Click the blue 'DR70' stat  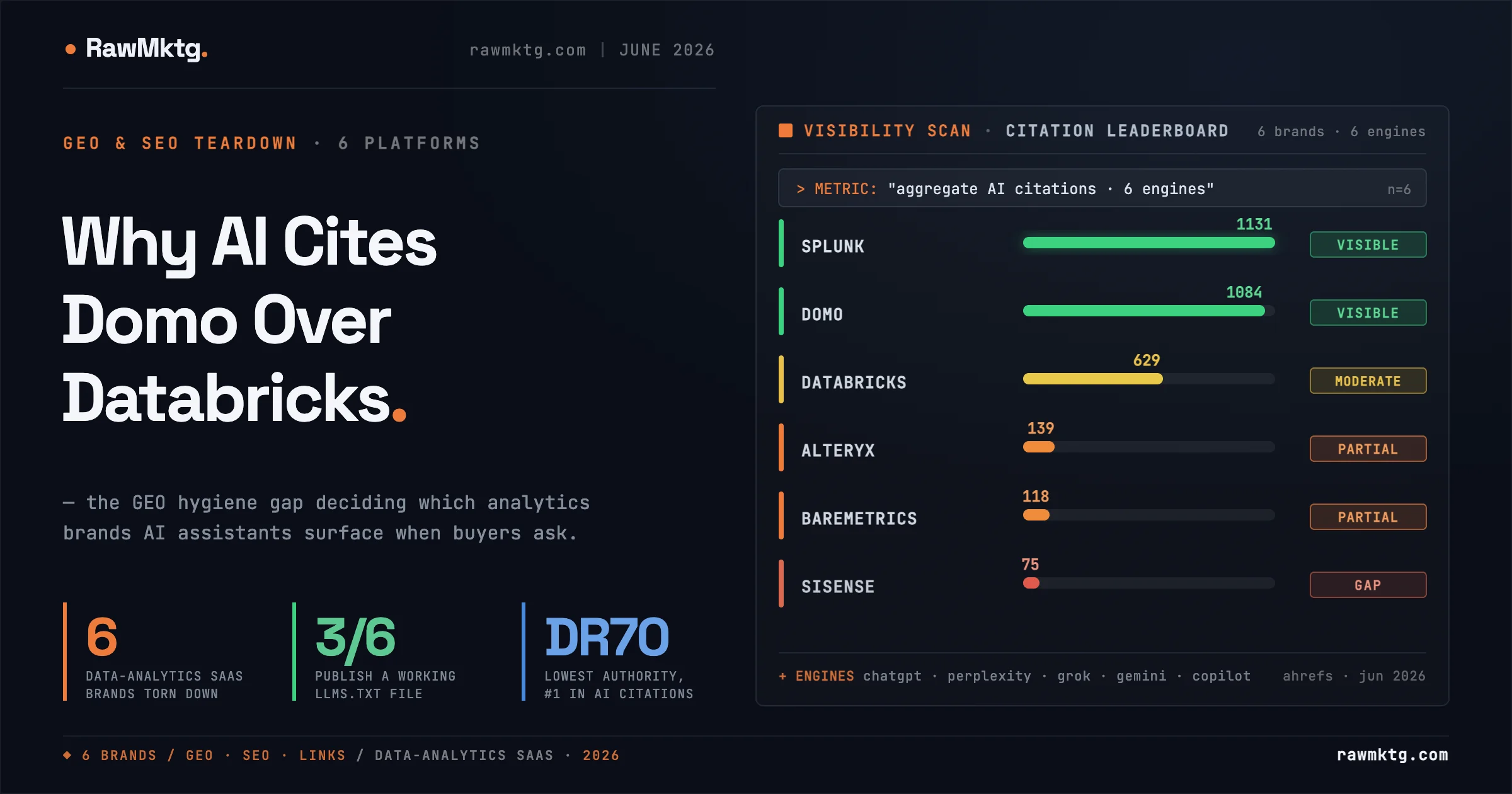coord(607,636)
